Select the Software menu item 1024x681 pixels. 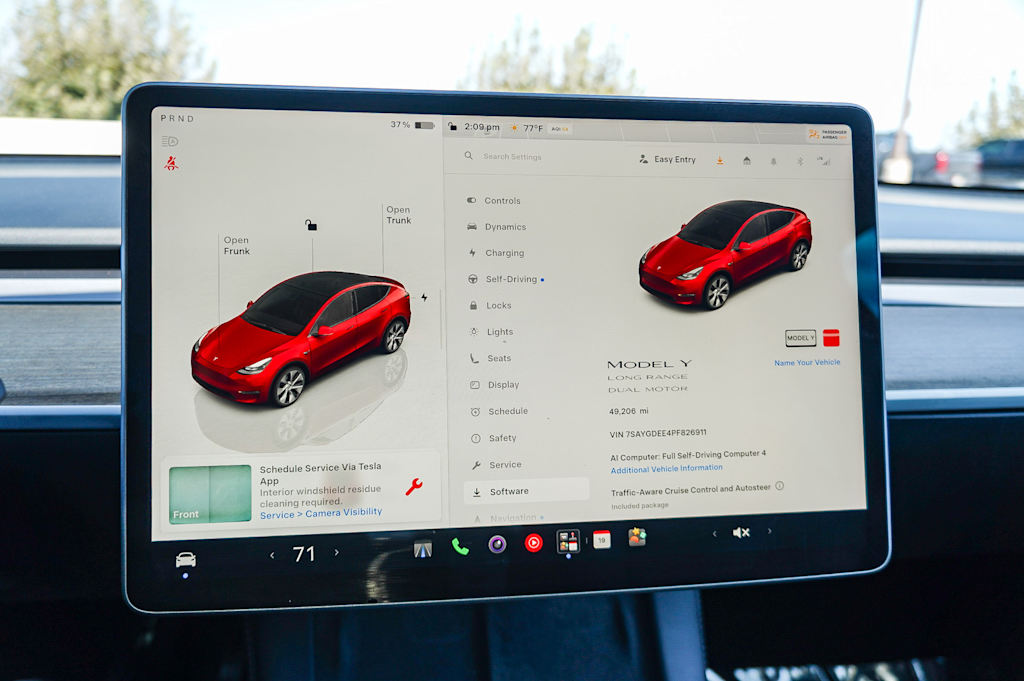526,491
